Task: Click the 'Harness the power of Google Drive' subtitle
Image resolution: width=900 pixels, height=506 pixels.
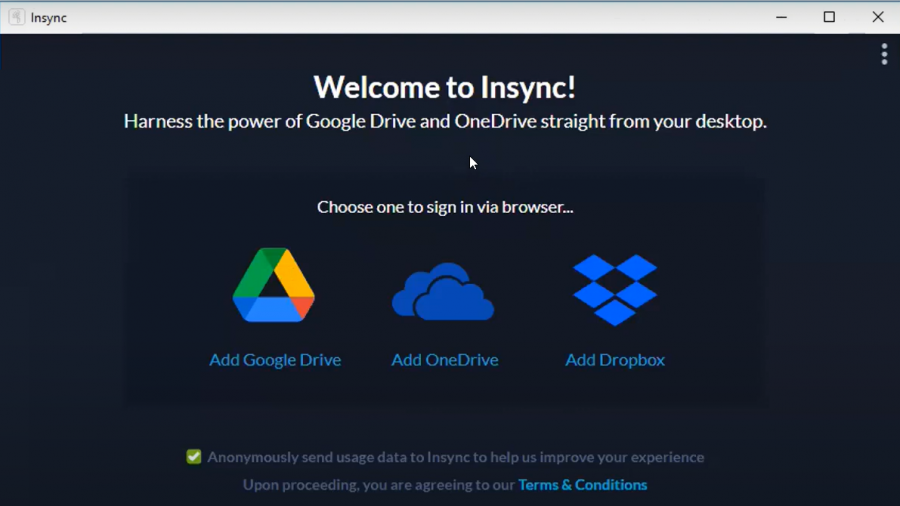Action: pyautogui.click(x=445, y=121)
